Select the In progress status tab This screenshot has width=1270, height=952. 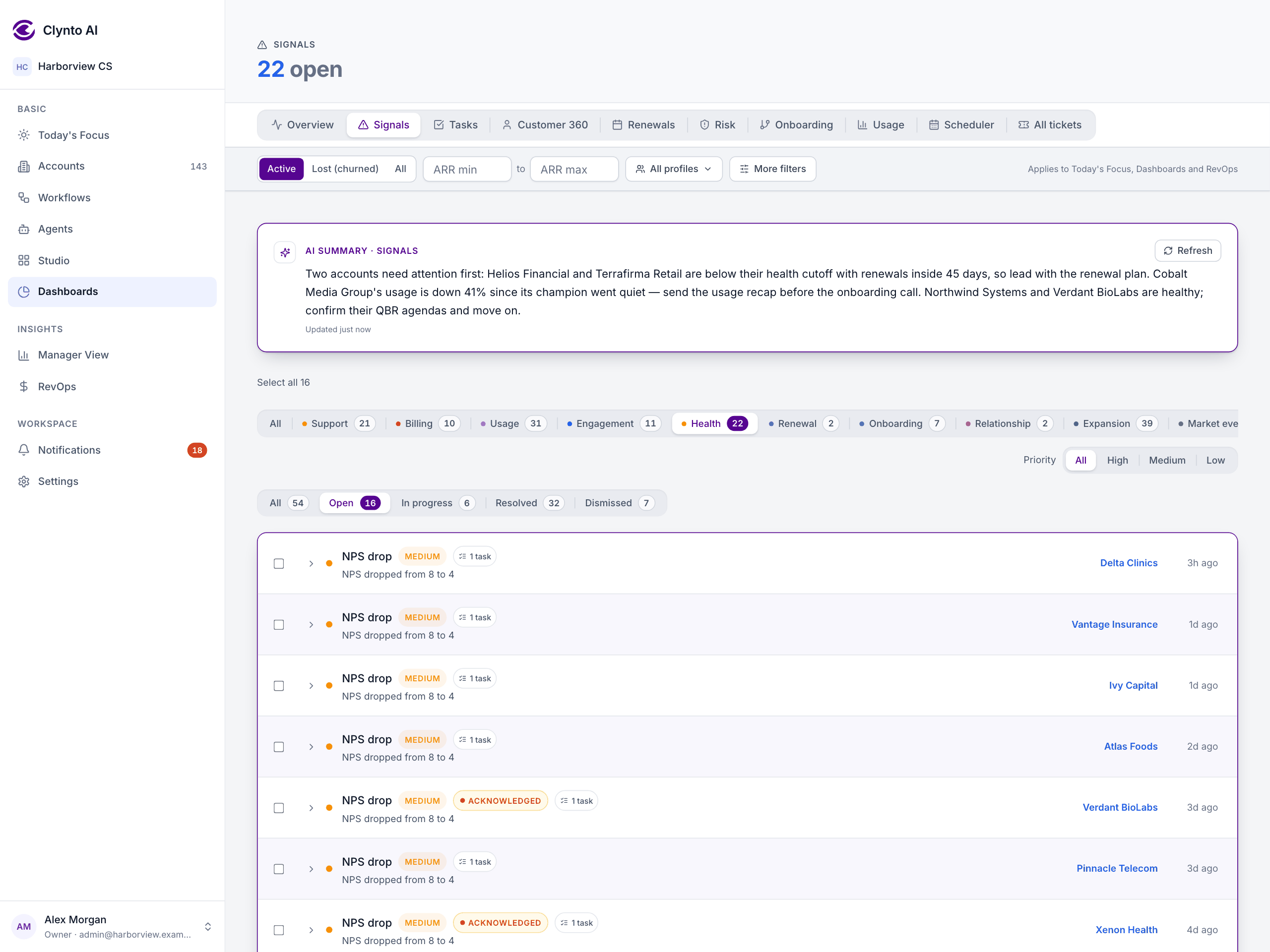437,503
